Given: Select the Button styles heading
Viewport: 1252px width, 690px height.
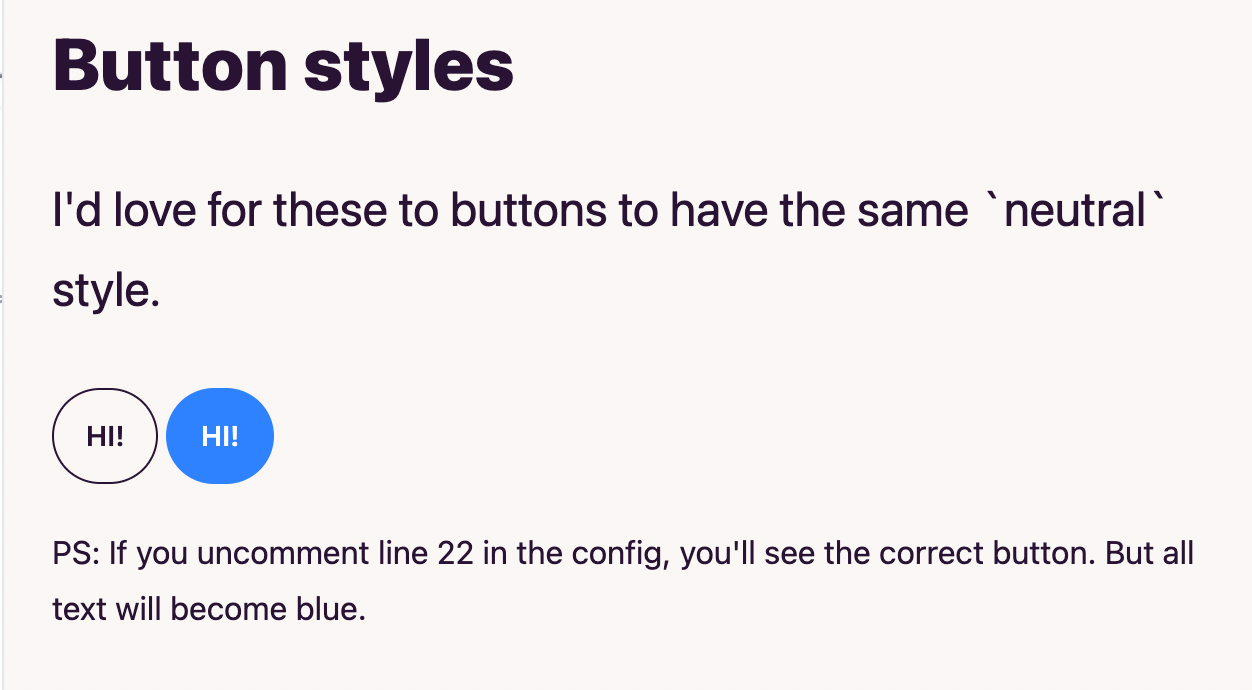Looking at the screenshot, I should [282, 65].
